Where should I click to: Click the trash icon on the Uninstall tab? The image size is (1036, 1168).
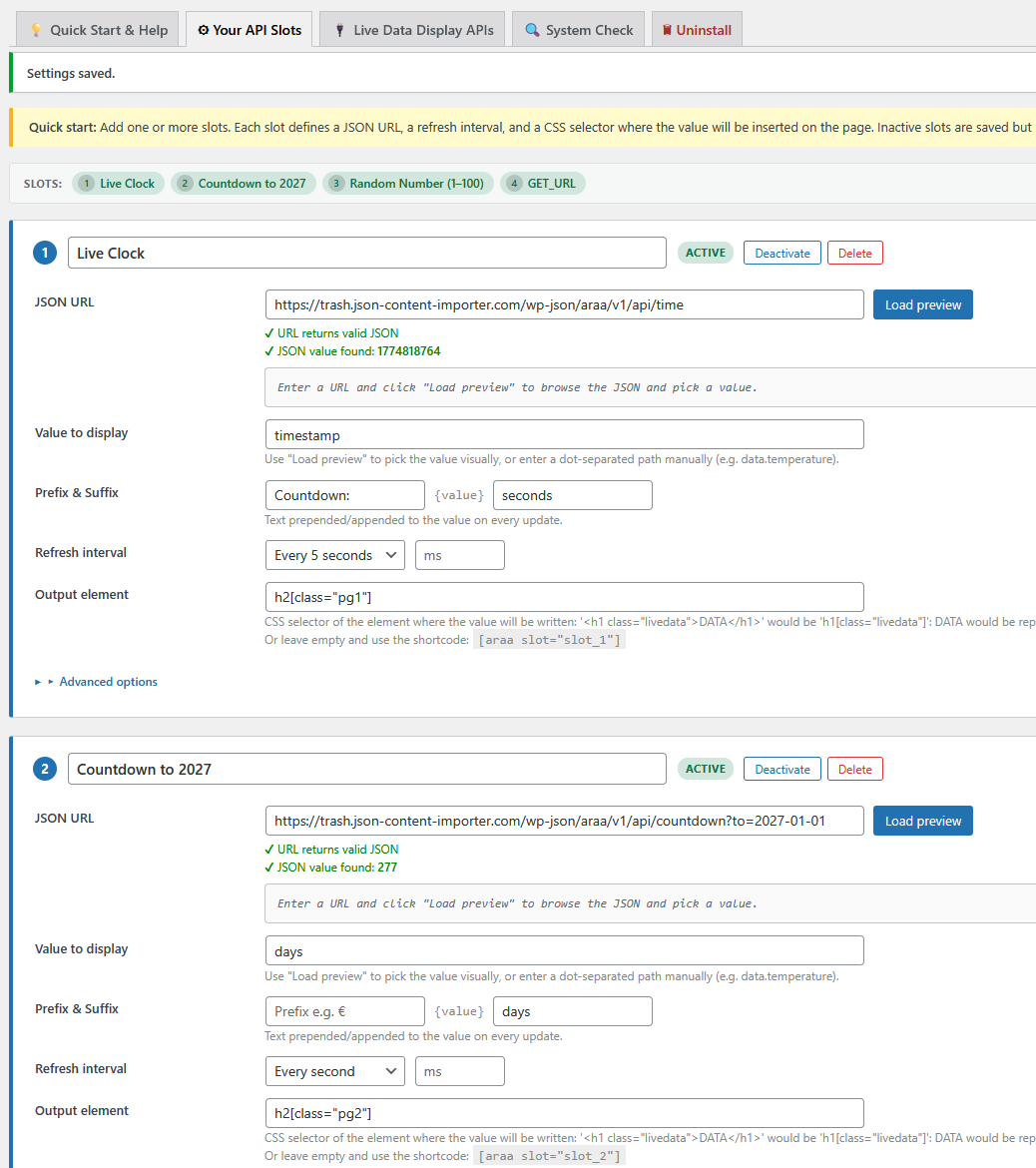tap(667, 29)
